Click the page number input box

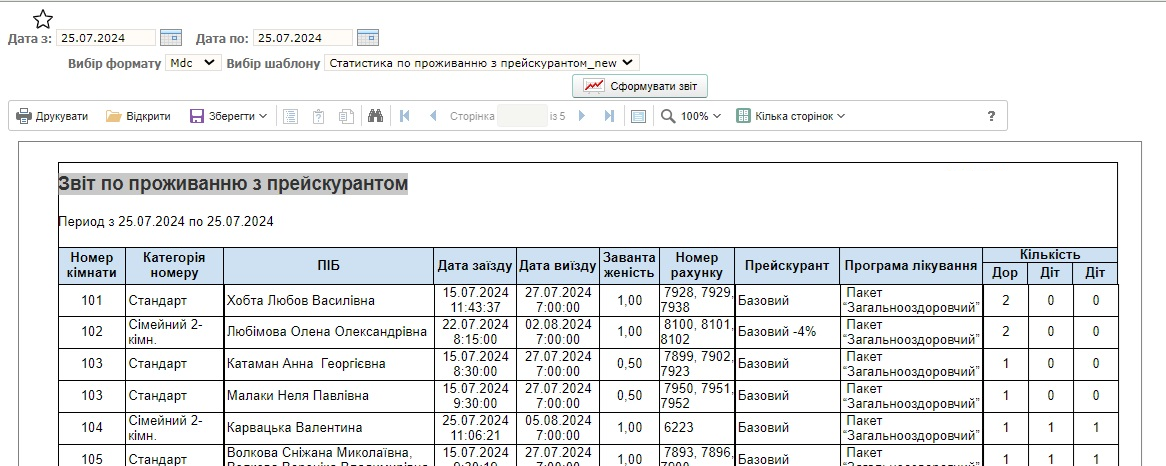click(x=521, y=116)
